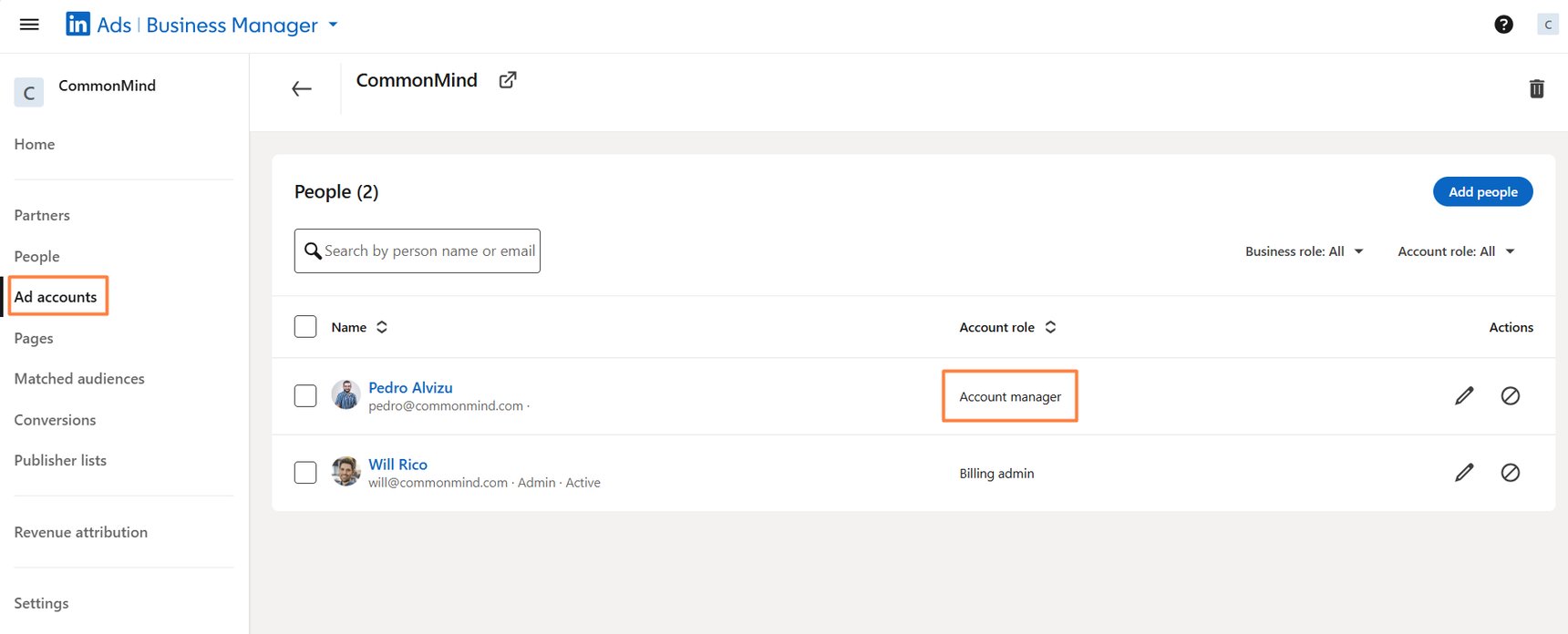Check the box for Pedro Alvizu
This screenshot has height=634, width=1568.
[305, 395]
